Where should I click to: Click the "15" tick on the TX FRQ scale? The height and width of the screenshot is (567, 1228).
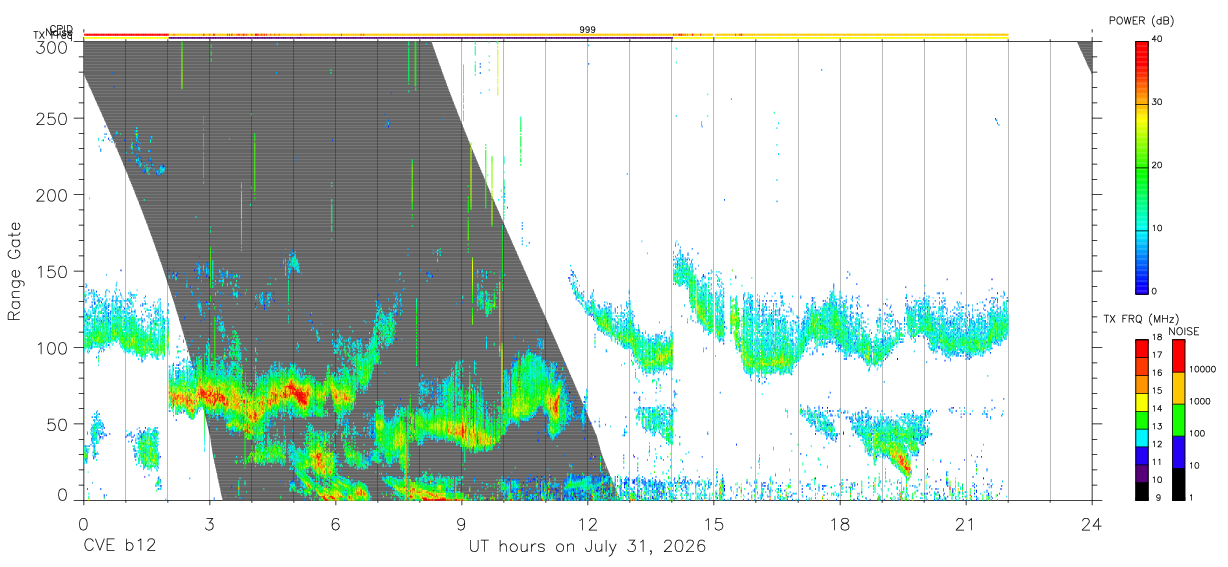coord(1157,390)
